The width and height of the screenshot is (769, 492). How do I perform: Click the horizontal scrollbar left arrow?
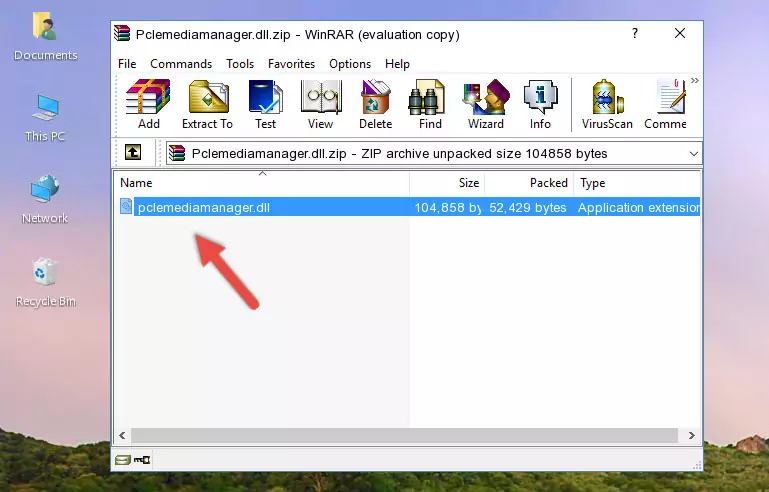pyautogui.click(x=122, y=435)
